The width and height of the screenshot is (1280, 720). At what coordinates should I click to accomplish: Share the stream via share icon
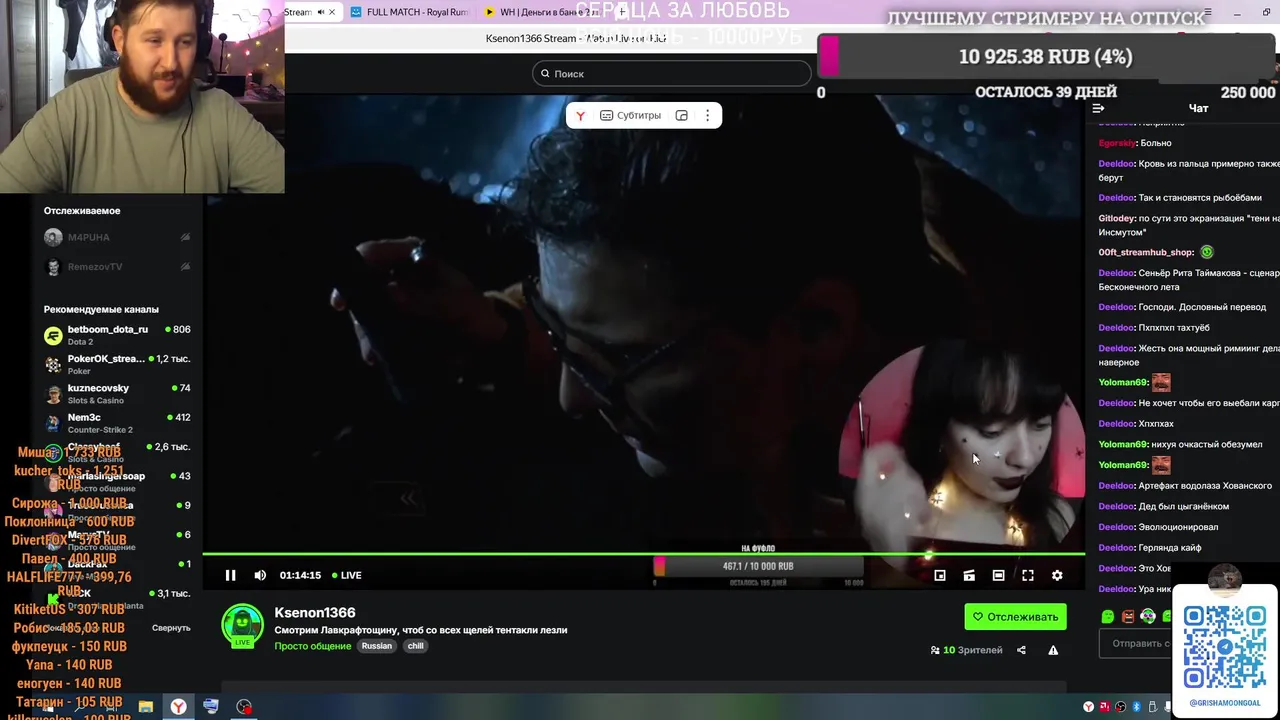coord(1021,650)
